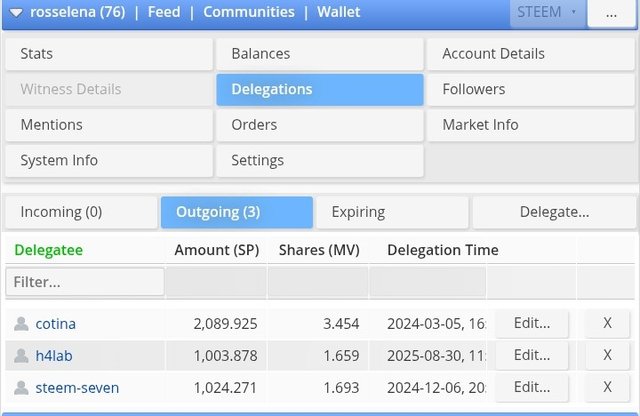The width and height of the screenshot is (640, 416).
Task: Remove the cotina delegation with X
Action: (607, 324)
